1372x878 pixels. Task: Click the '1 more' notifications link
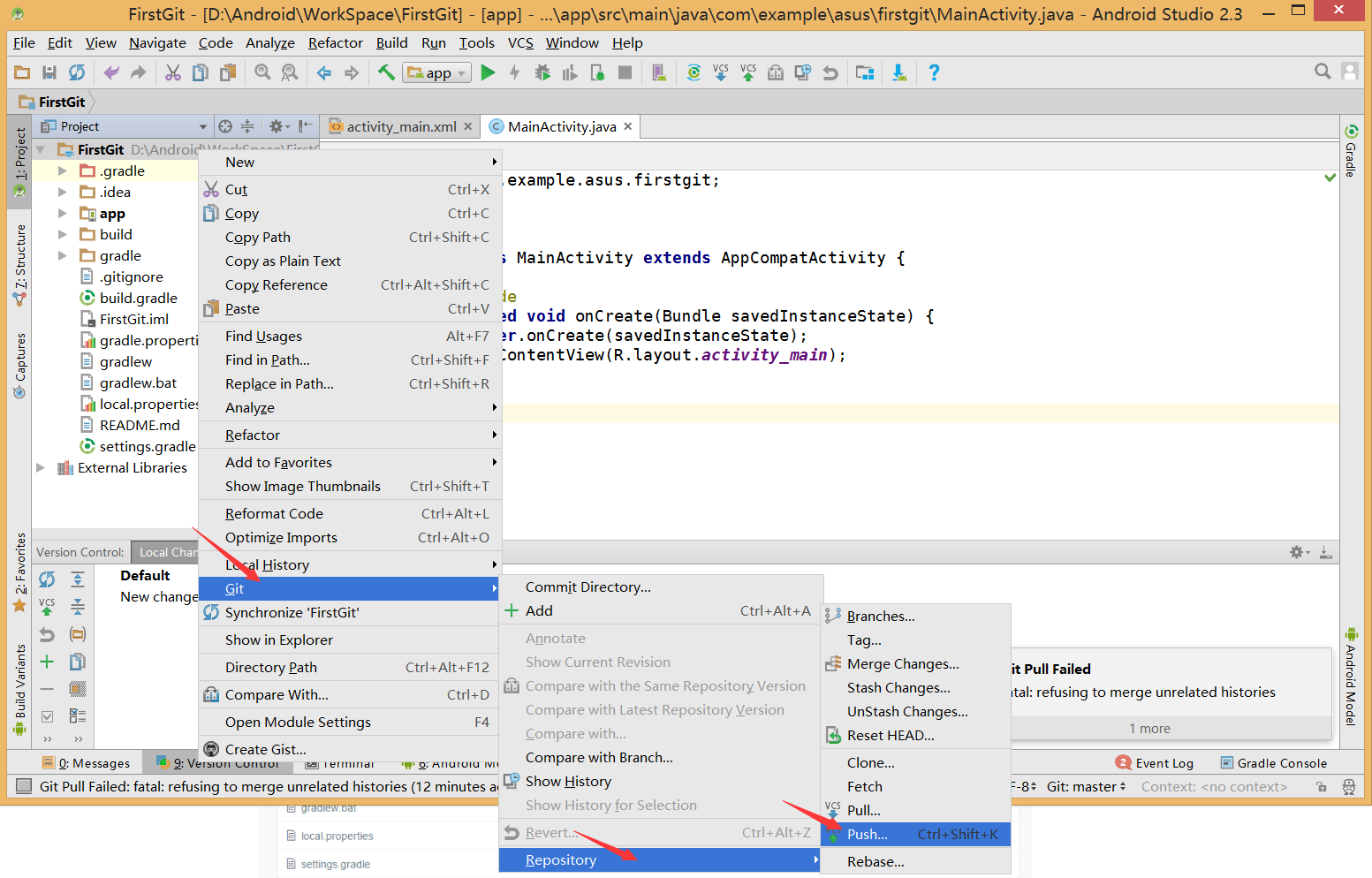(1149, 729)
